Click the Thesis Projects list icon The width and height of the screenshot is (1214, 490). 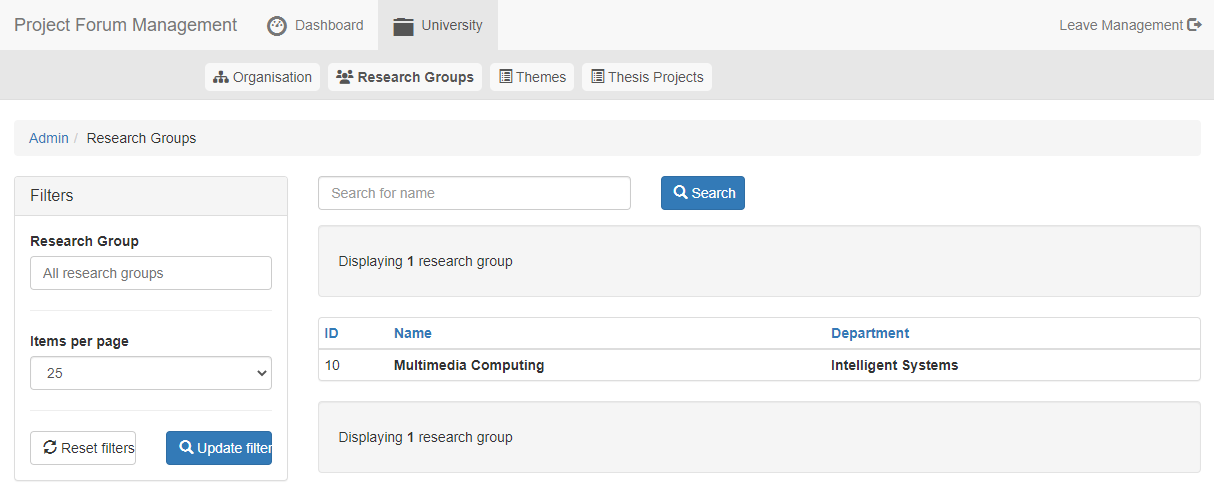598,77
